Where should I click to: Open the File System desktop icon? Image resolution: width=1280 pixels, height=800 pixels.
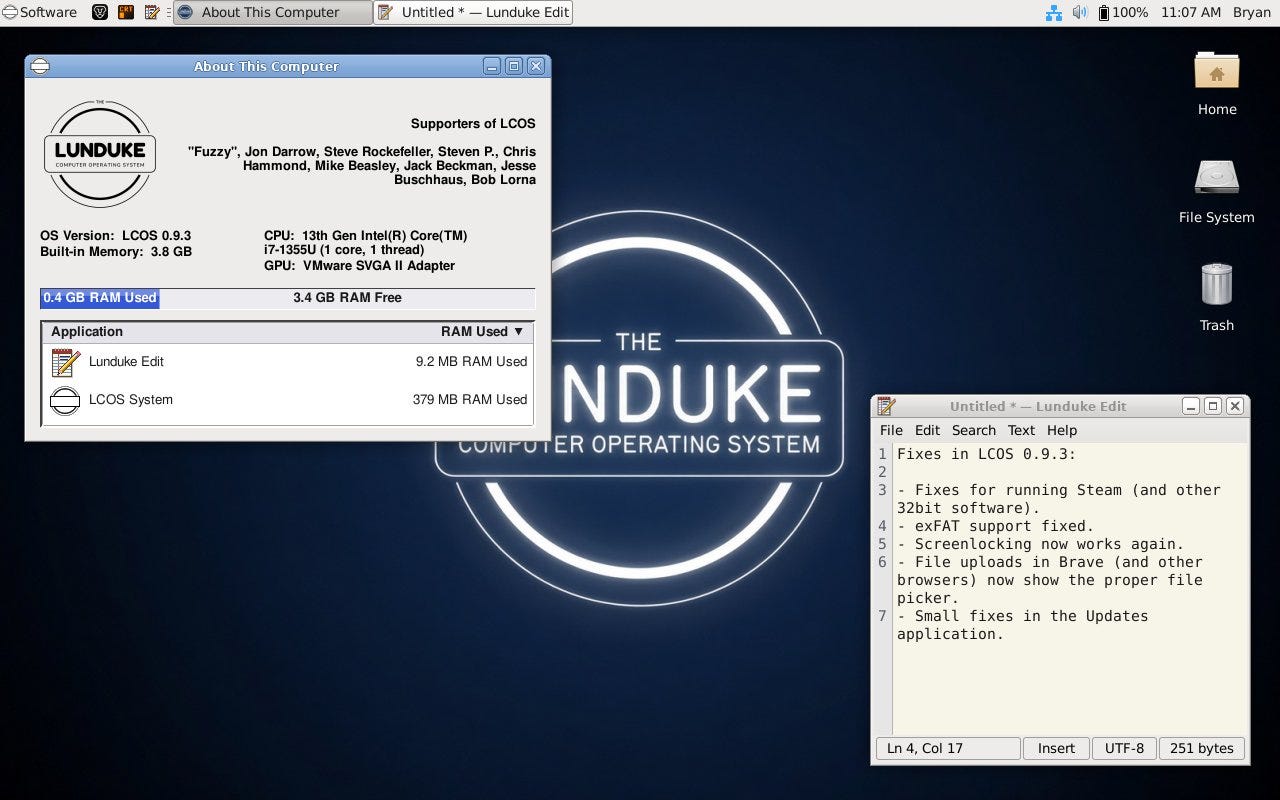[1216, 190]
